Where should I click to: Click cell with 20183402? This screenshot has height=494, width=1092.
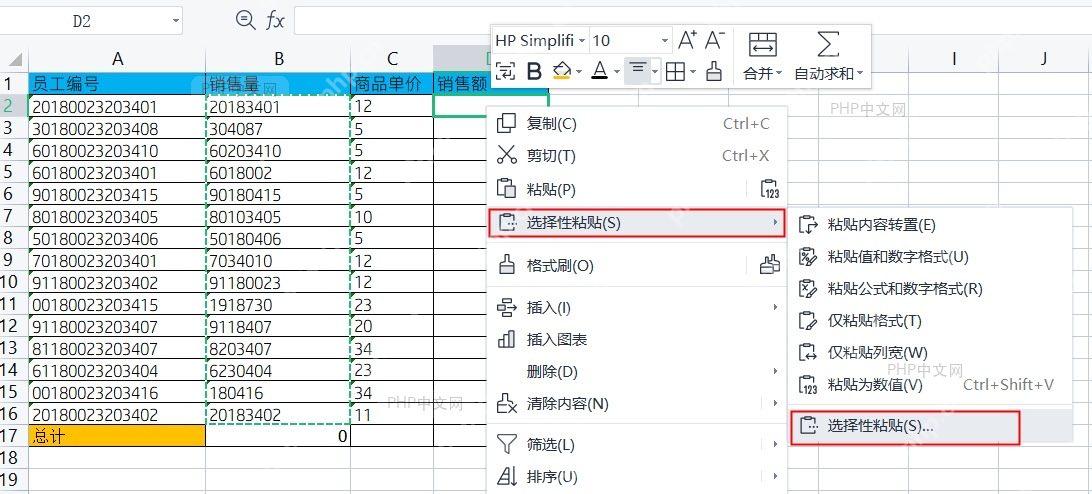click(x=279, y=415)
